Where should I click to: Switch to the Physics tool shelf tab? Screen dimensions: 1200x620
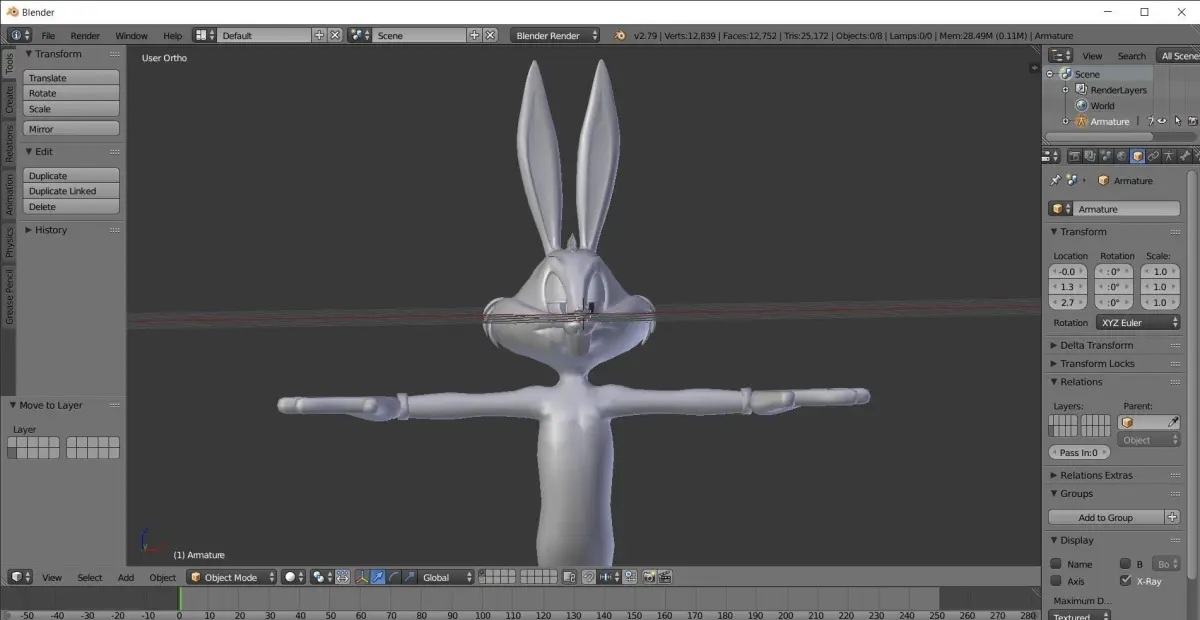9,242
